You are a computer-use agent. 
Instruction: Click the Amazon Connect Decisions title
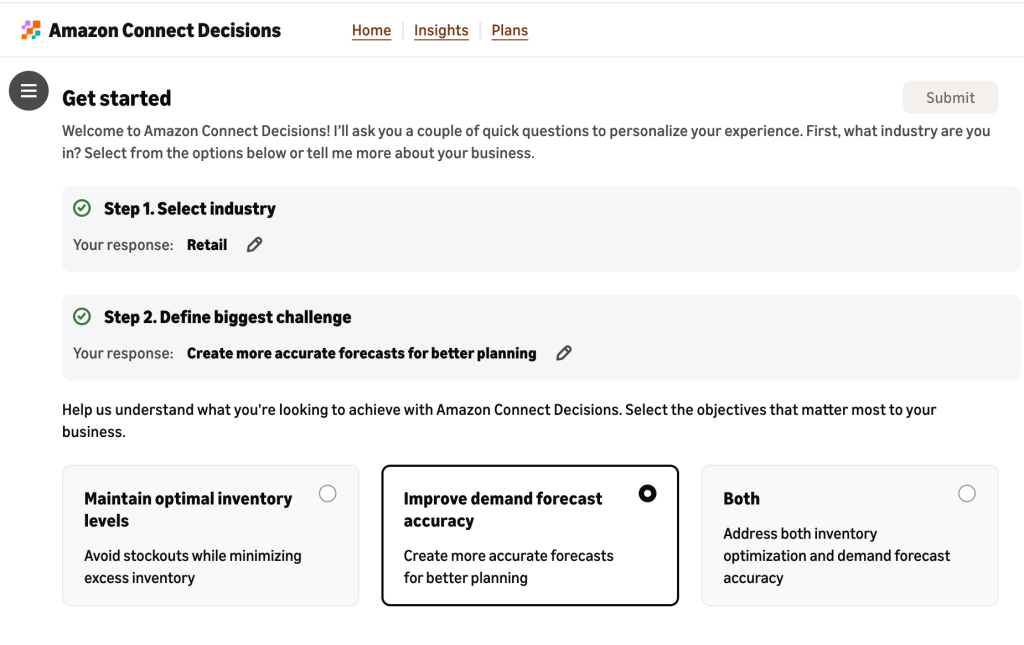[x=165, y=30]
